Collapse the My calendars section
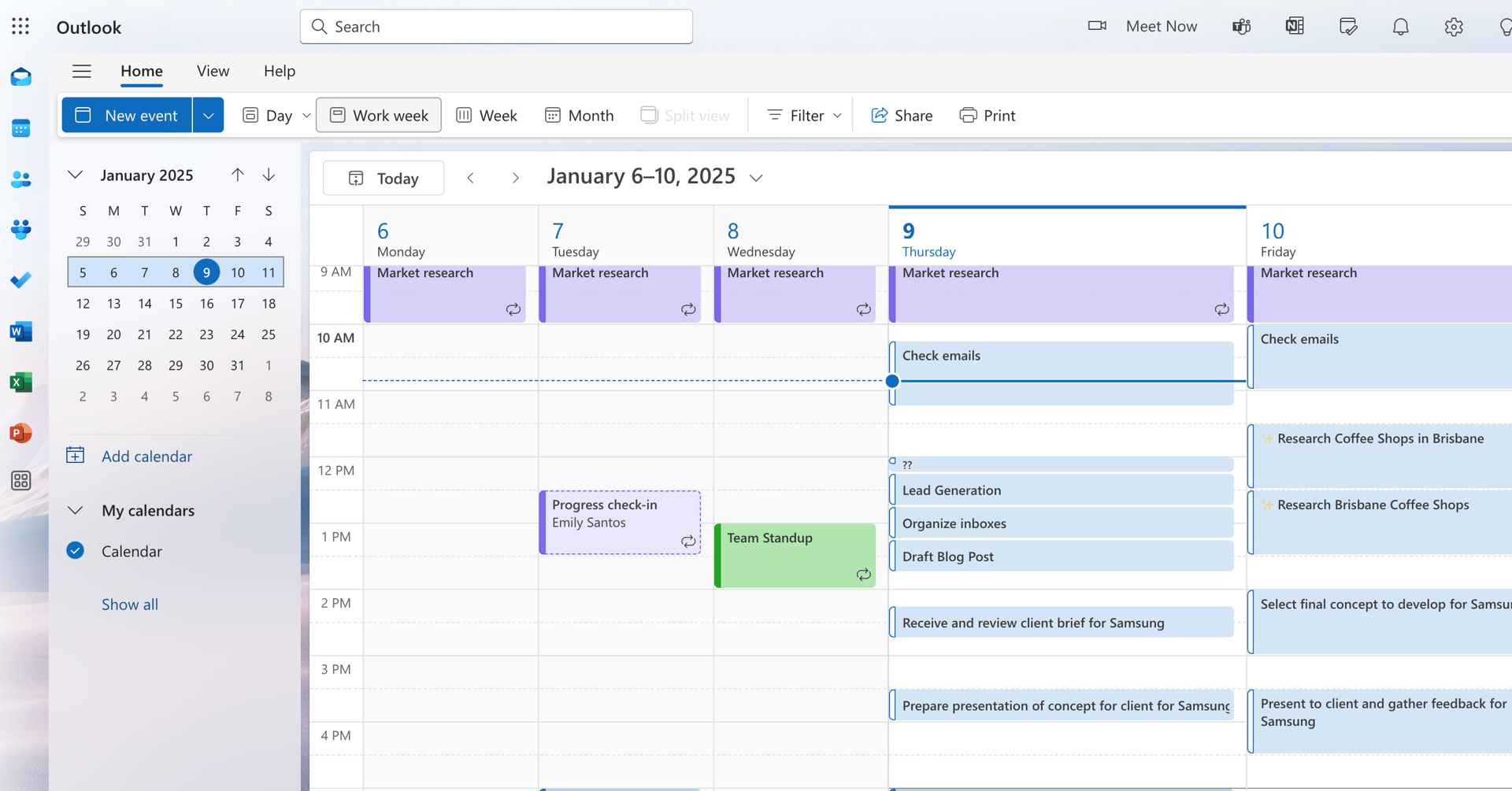 pyautogui.click(x=75, y=510)
